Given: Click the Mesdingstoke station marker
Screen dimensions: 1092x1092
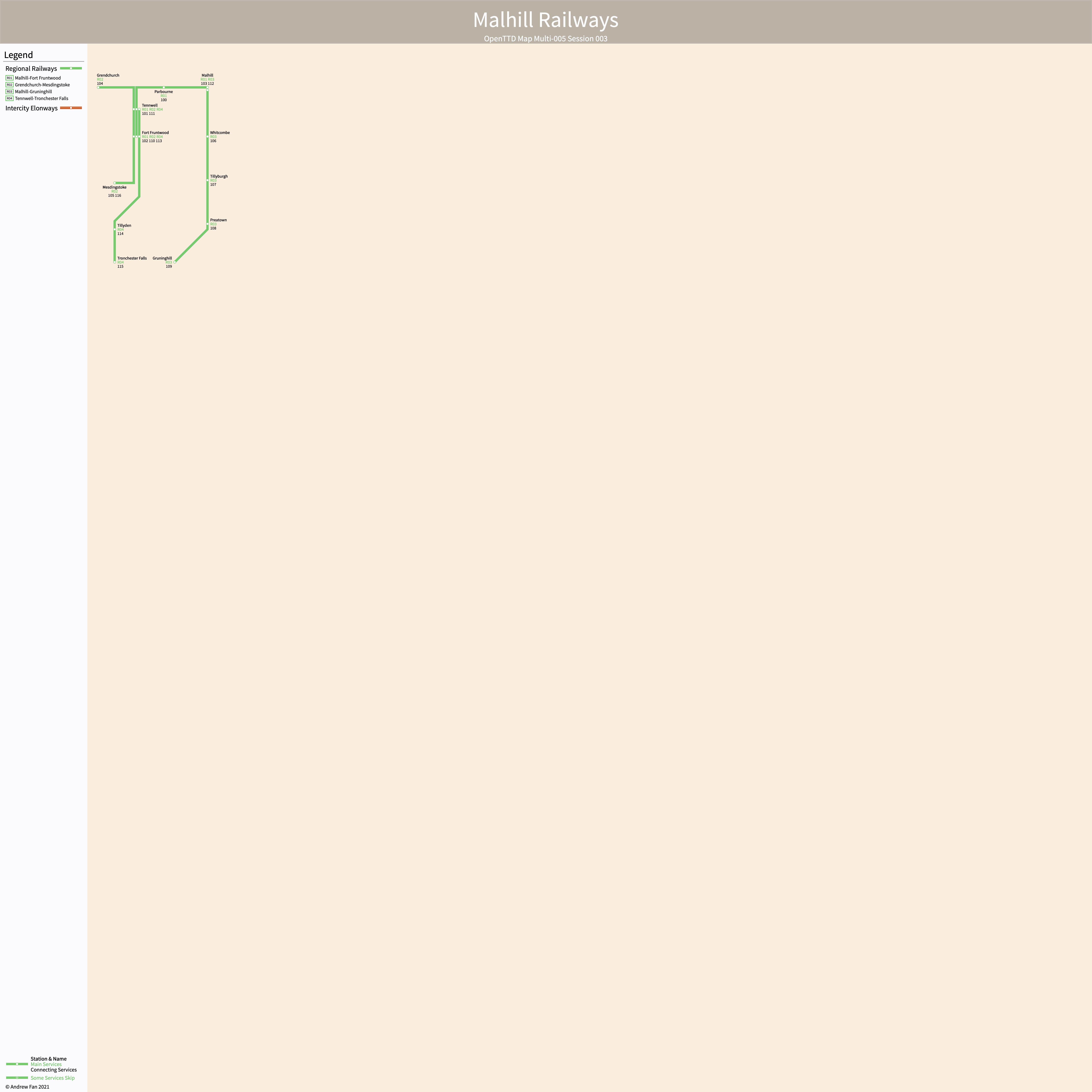Looking at the screenshot, I should click(115, 183).
